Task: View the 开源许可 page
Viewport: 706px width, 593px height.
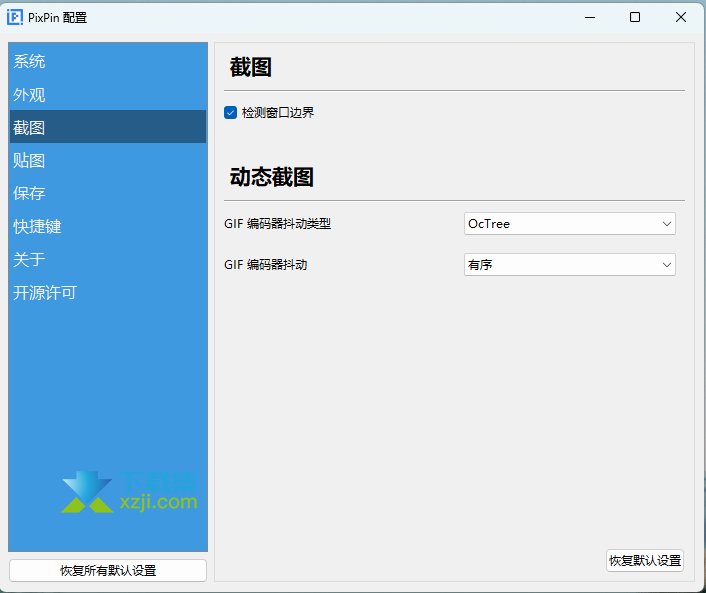Action: 108,293
